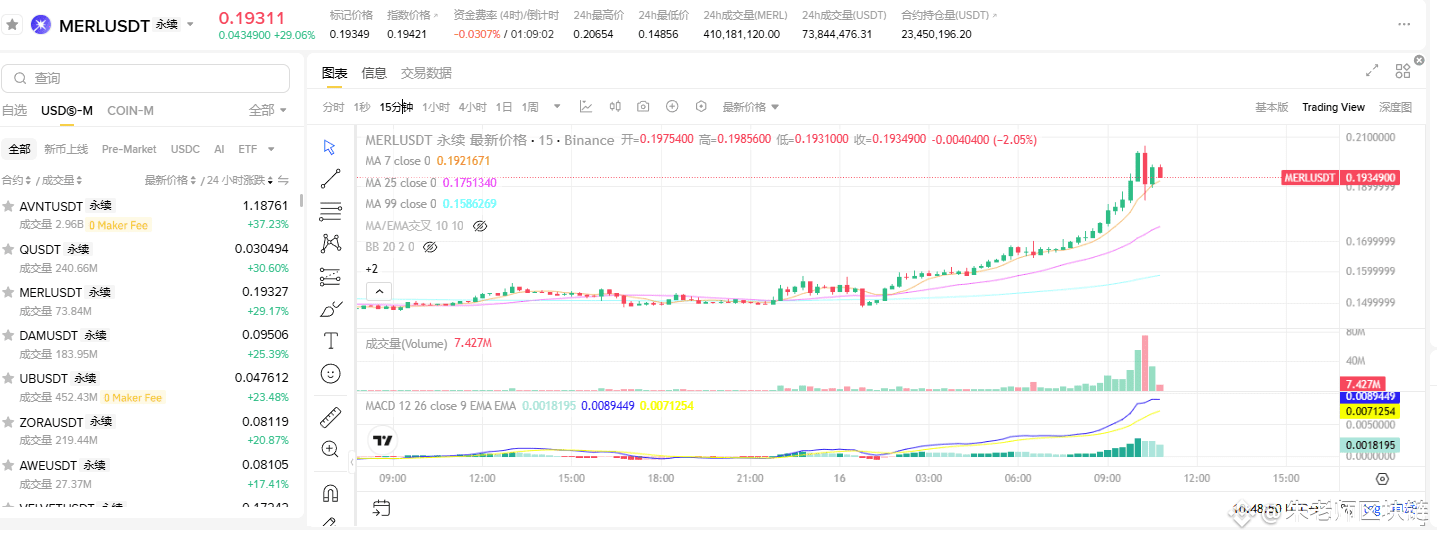Change the candlestick chart style icon

pyautogui.click(x=615, y=107)
